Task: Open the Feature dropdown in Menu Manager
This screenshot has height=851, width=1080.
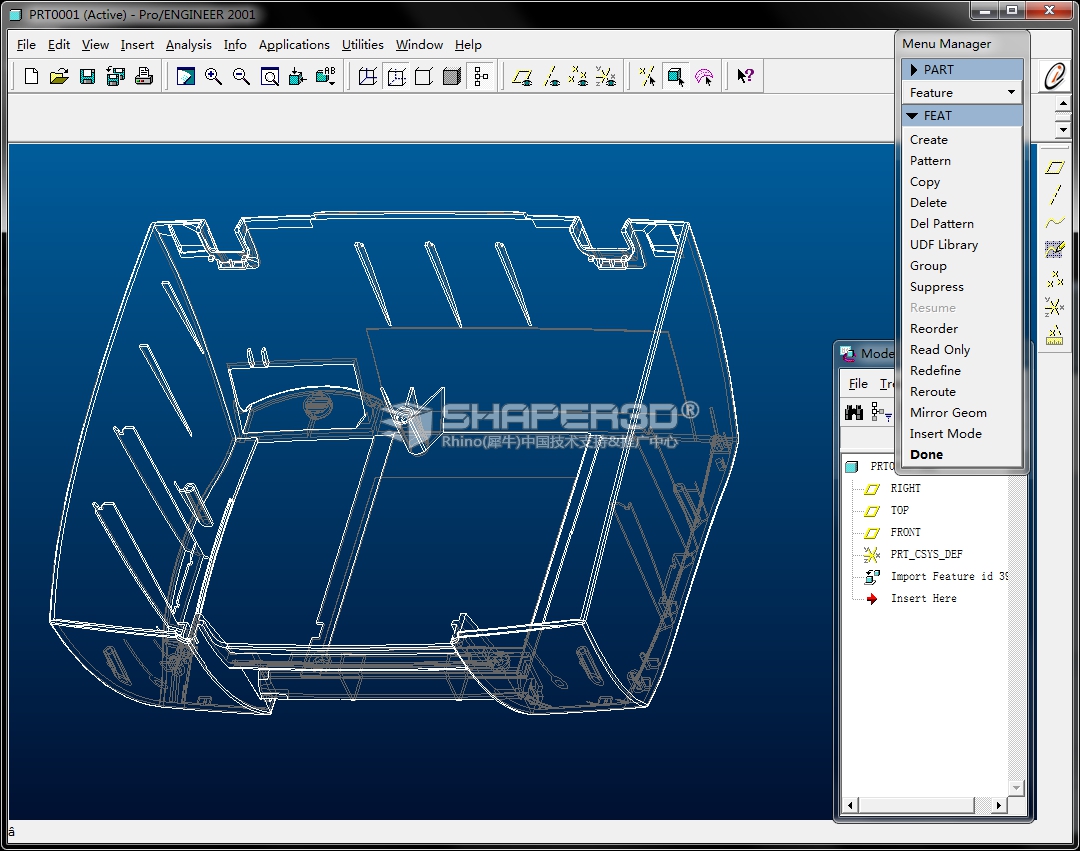Action: [x=962, y=92]
